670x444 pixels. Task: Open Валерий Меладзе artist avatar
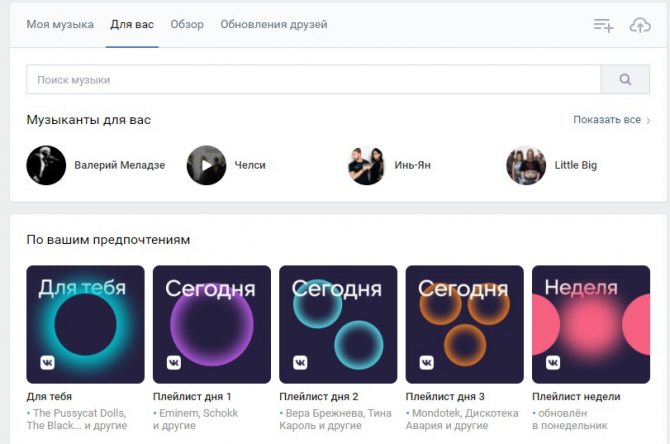(x=46, y=165)
